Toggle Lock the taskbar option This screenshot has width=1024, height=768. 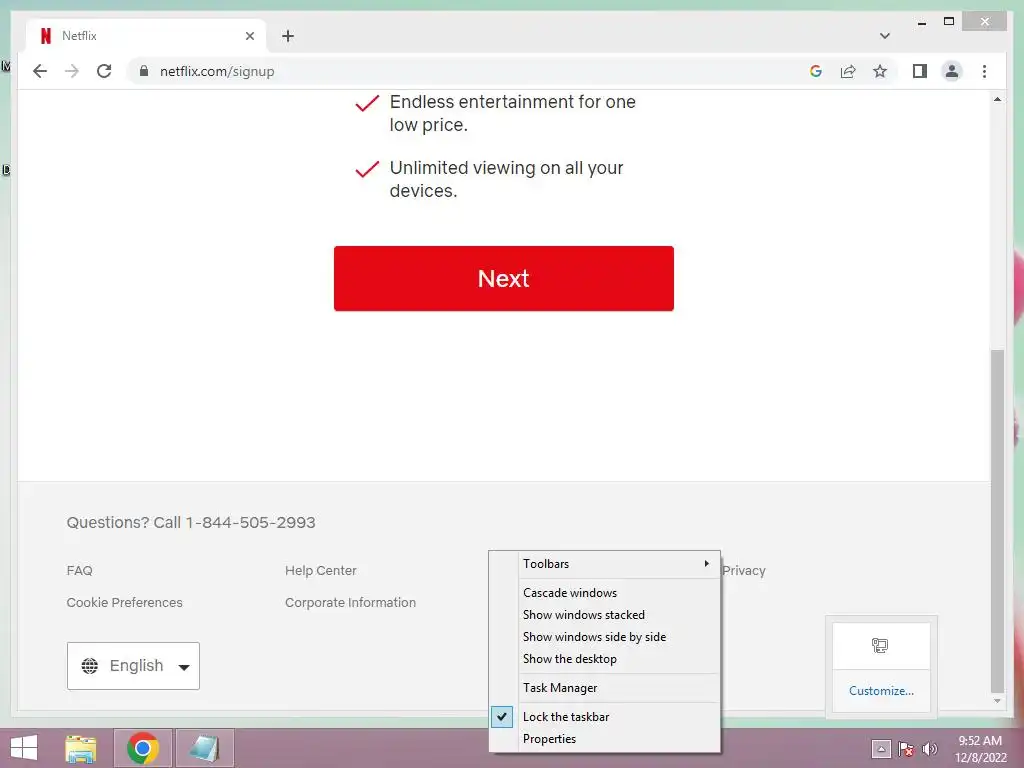[605, 716]
